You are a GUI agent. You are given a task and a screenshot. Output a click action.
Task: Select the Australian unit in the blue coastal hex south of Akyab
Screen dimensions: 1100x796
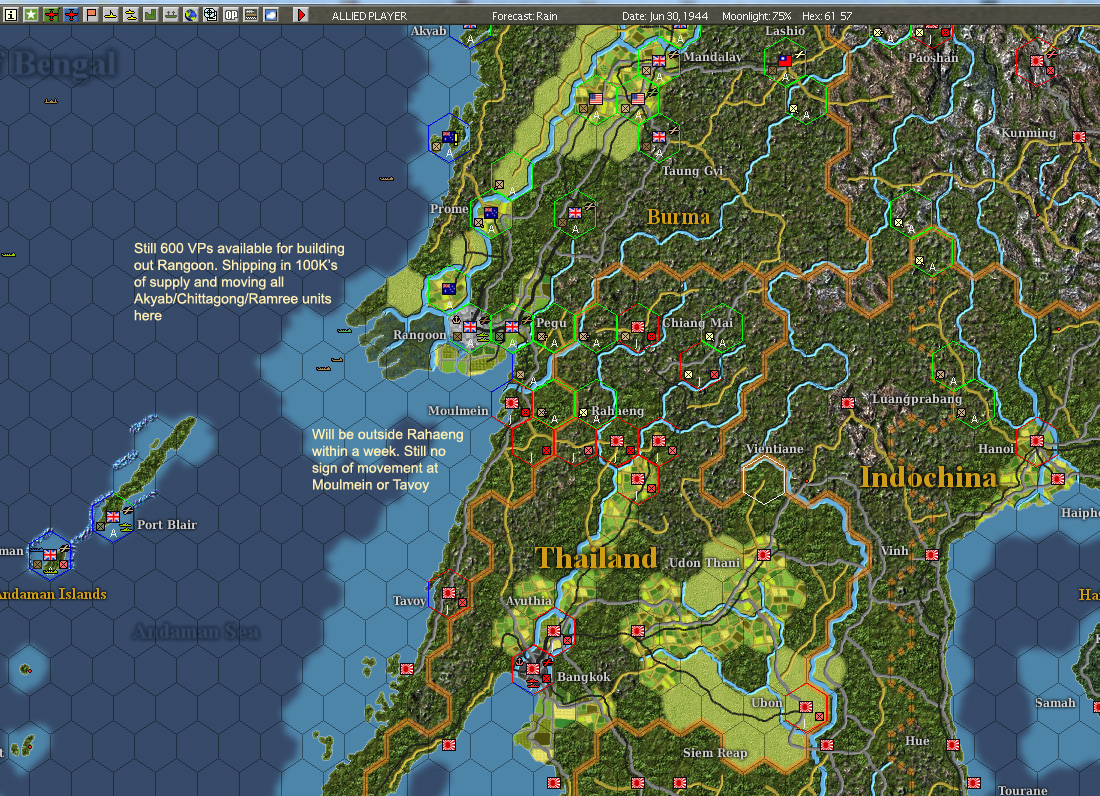tap(449, 137)
